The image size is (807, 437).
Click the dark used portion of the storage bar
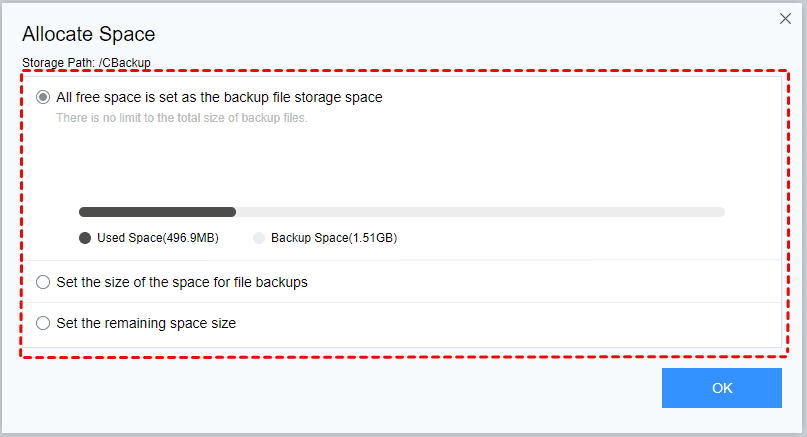157,212
